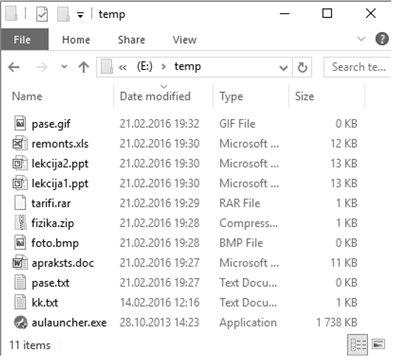Switch to Details view in status bar

click(358, 345)
